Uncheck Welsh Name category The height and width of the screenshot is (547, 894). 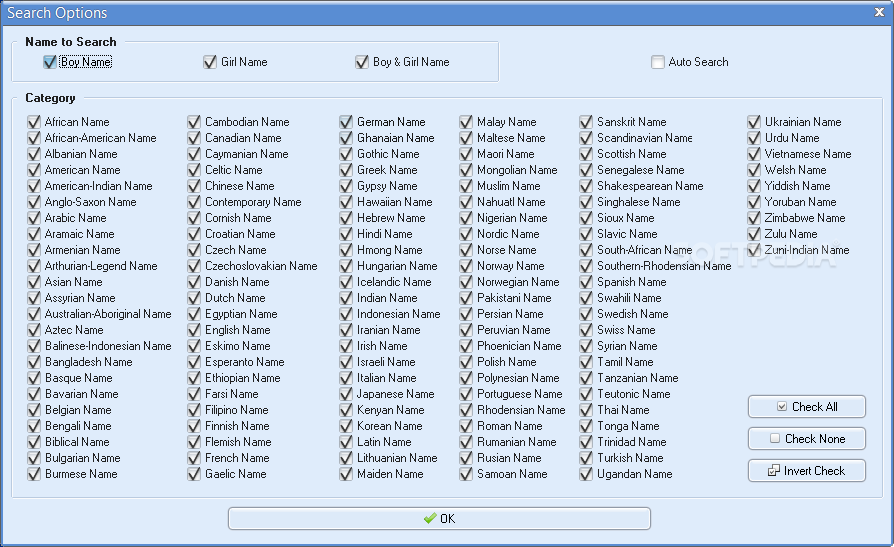click(754, 170)
